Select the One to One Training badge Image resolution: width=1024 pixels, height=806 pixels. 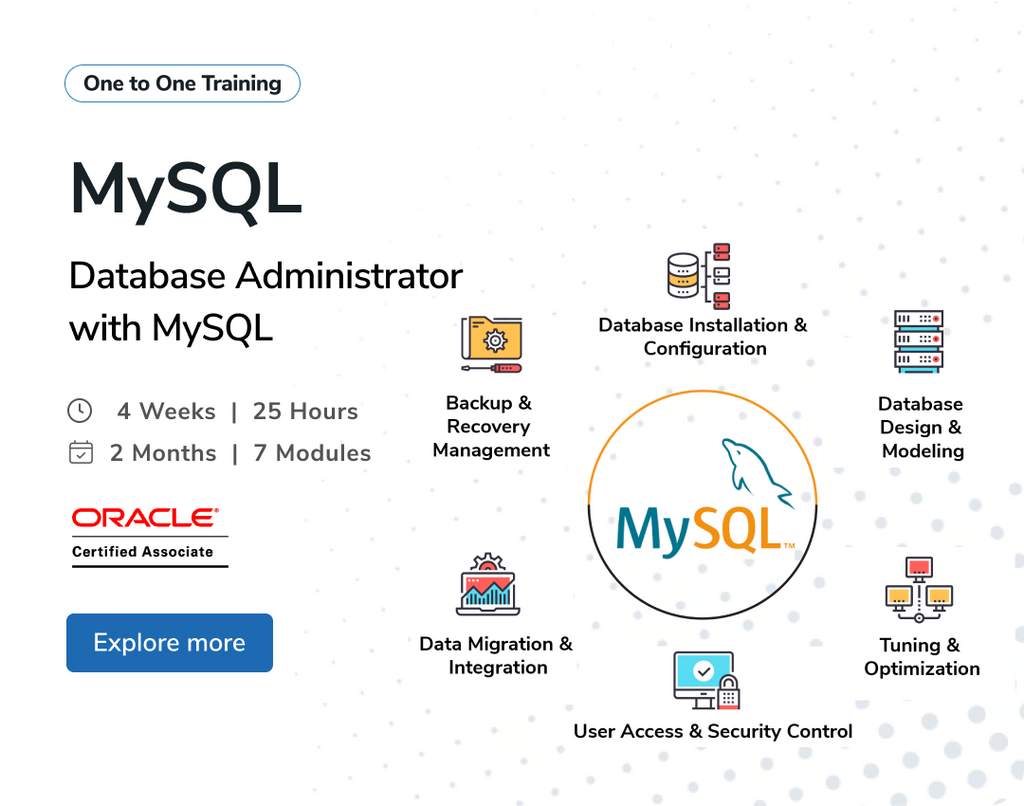click(x=181, y=83)
